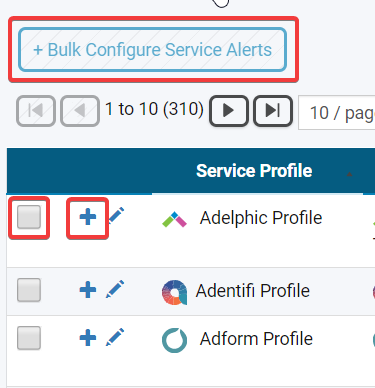Click the Adentifi logo icon

click(174, 292)
